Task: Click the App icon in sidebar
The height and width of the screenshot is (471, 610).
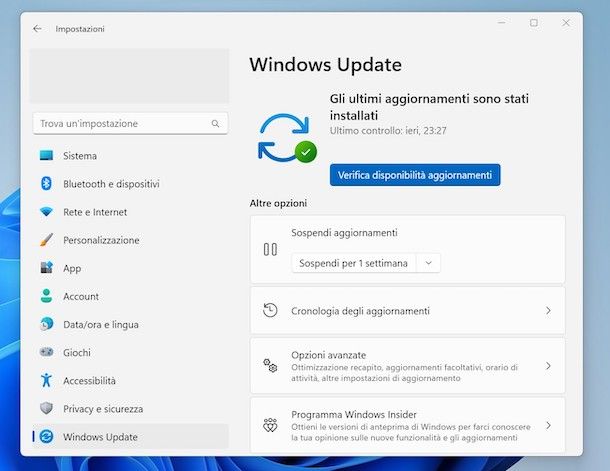Action: (x=46, y=268)
